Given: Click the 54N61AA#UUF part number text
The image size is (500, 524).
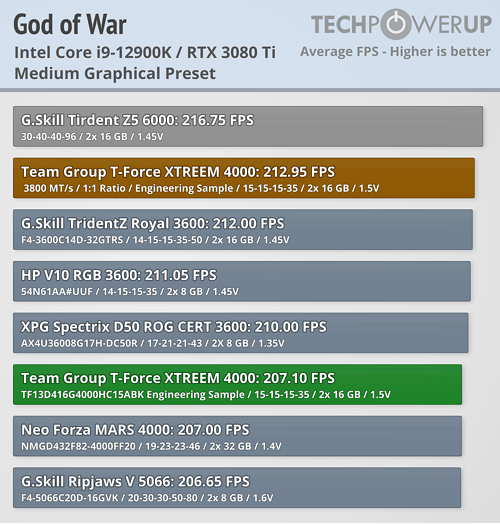Looking at the screenshot, I should pyautogui.click(x=57, y=291).
